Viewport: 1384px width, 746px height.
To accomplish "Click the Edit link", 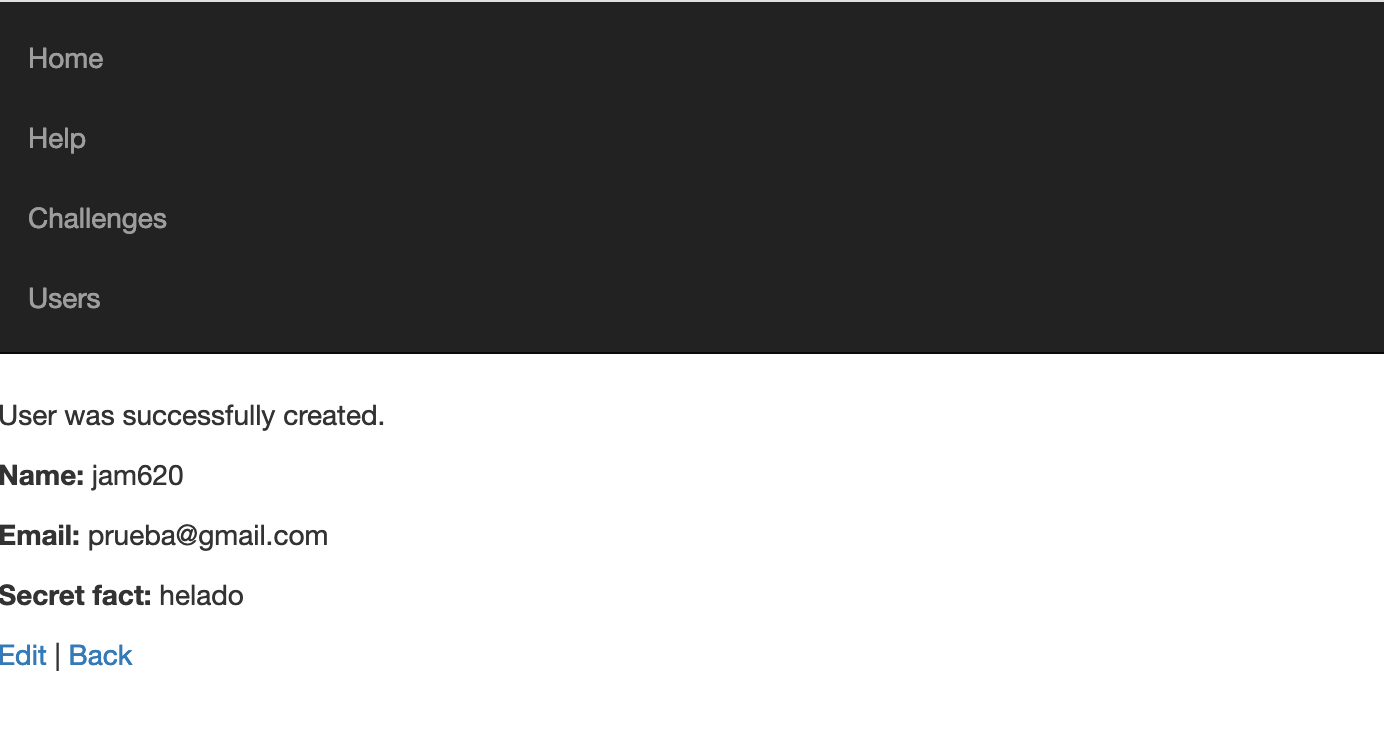I will point(23,655).
